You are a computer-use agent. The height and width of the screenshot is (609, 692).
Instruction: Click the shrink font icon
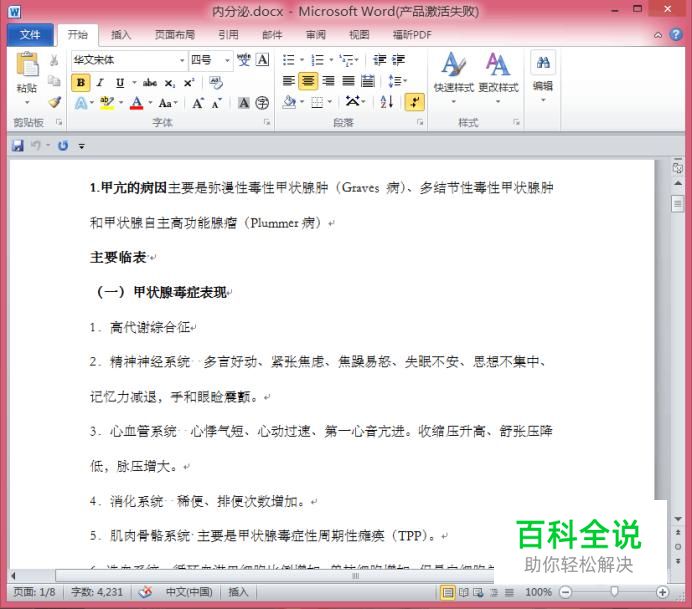(216, 103)
